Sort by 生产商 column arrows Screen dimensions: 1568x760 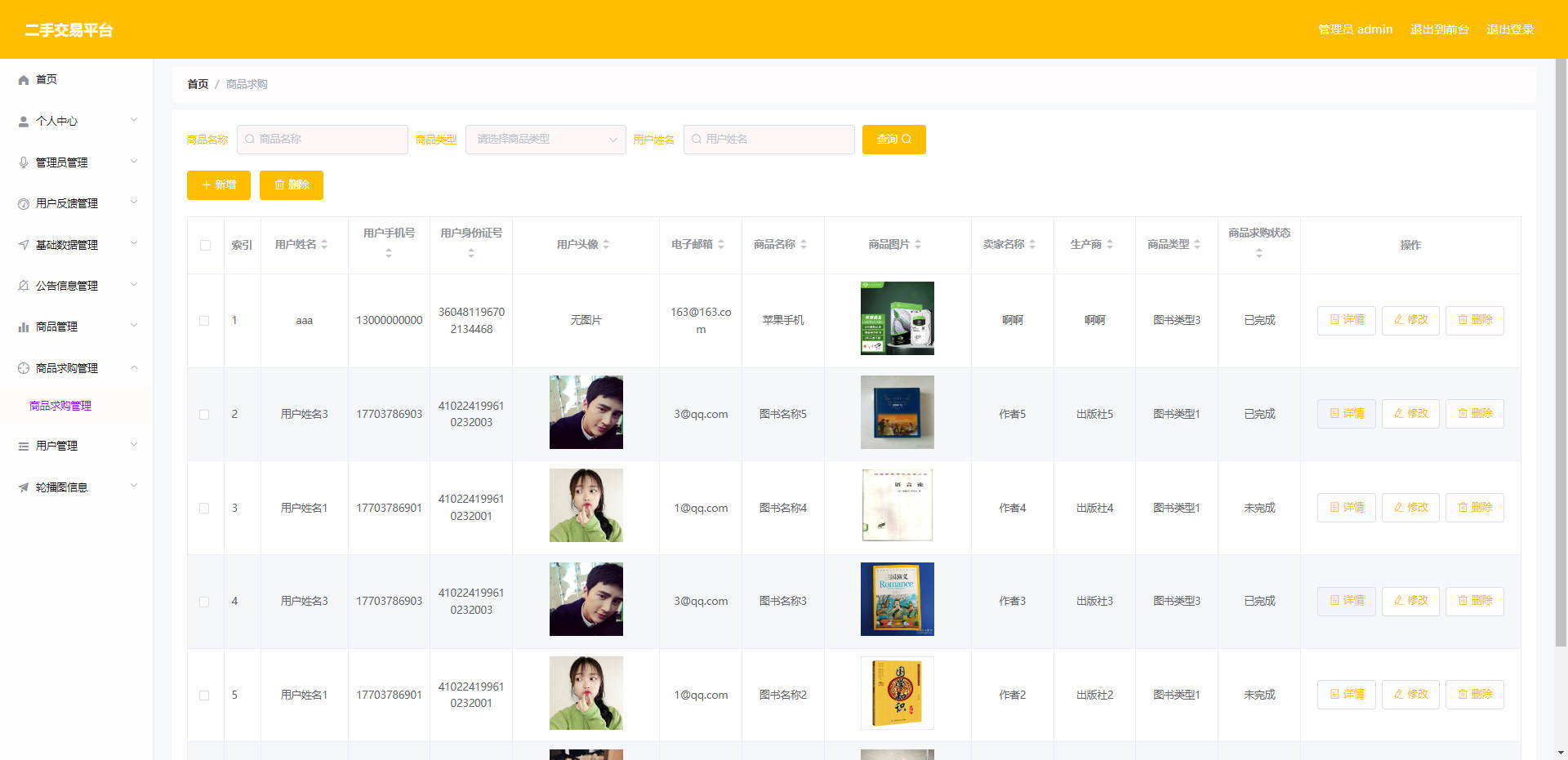click(x=1110, y=244)
